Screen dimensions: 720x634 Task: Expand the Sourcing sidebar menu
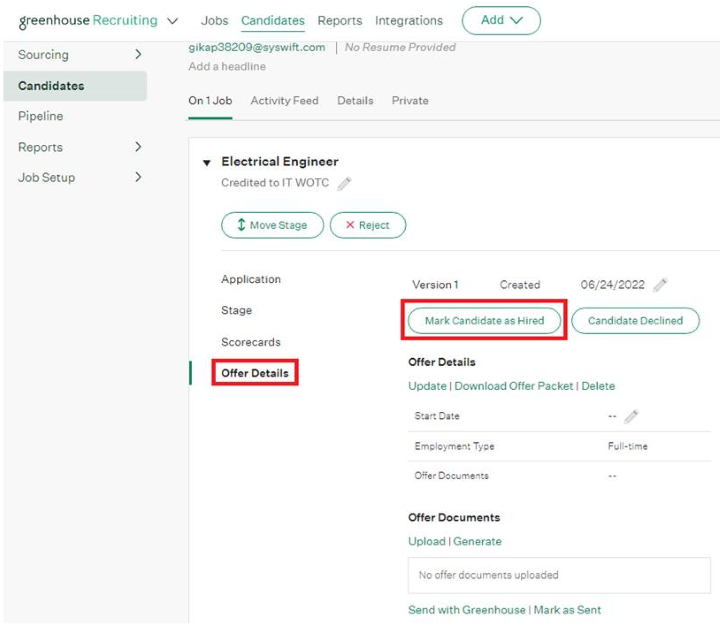click(138, 55)
